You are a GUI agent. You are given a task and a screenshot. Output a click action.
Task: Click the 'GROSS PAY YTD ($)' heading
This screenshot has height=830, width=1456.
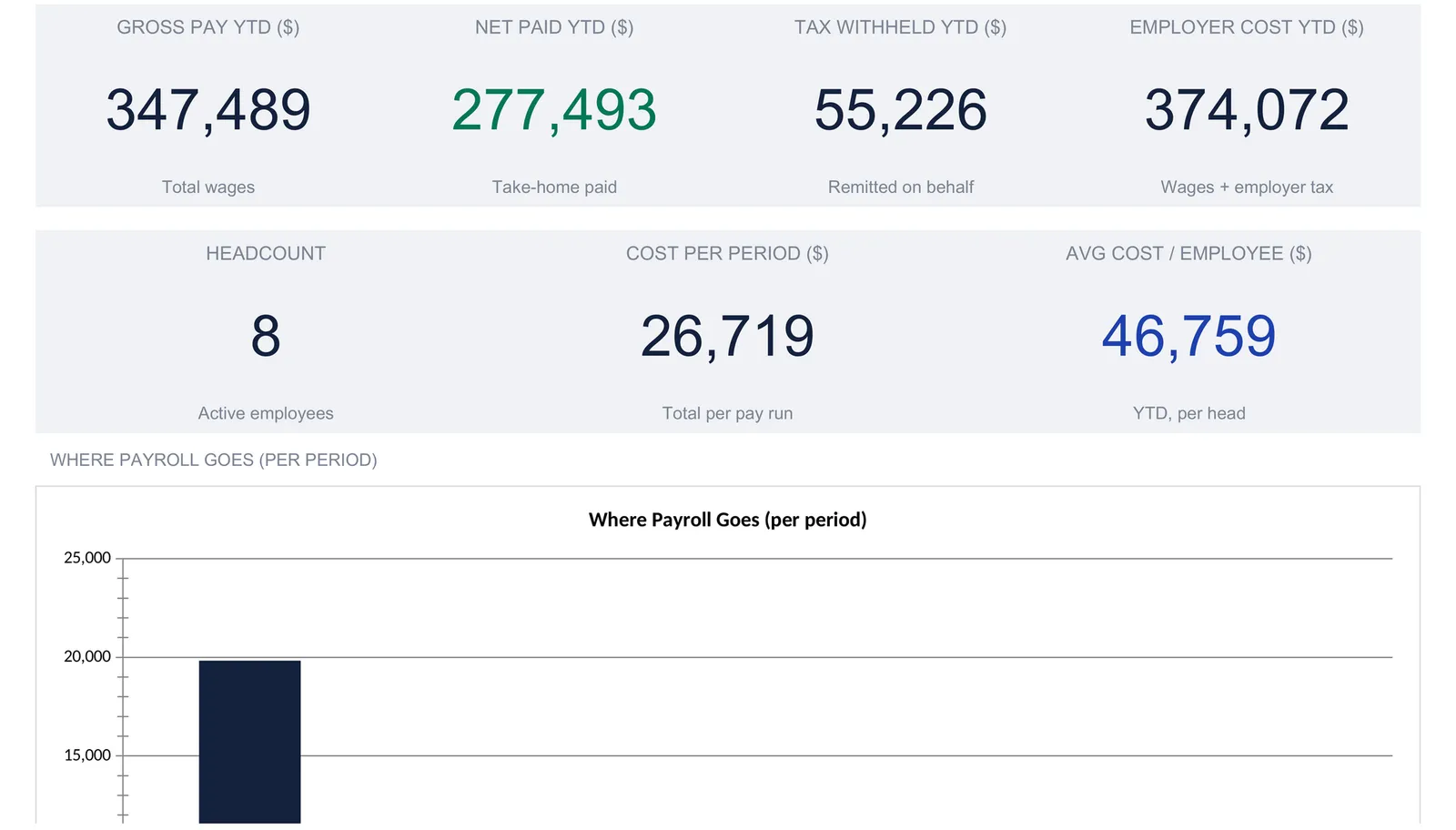coord(208,27)
